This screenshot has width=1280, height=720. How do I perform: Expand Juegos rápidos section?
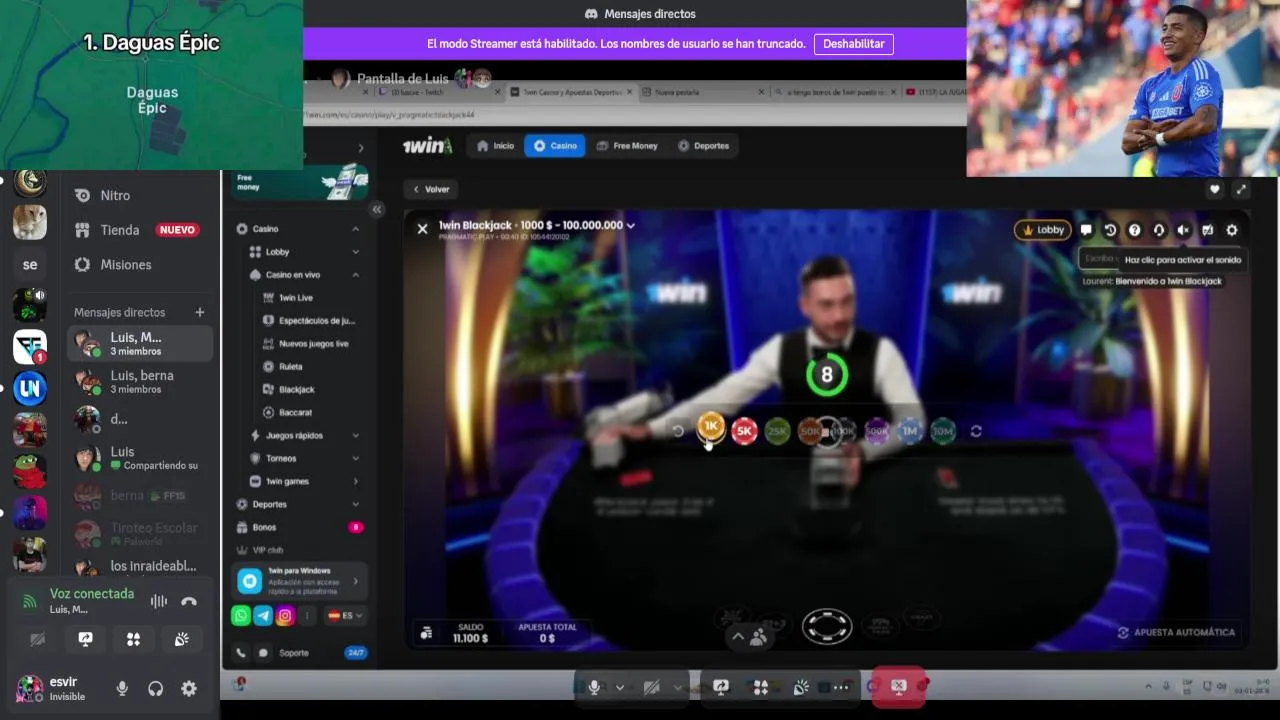[x=355, y=436]
